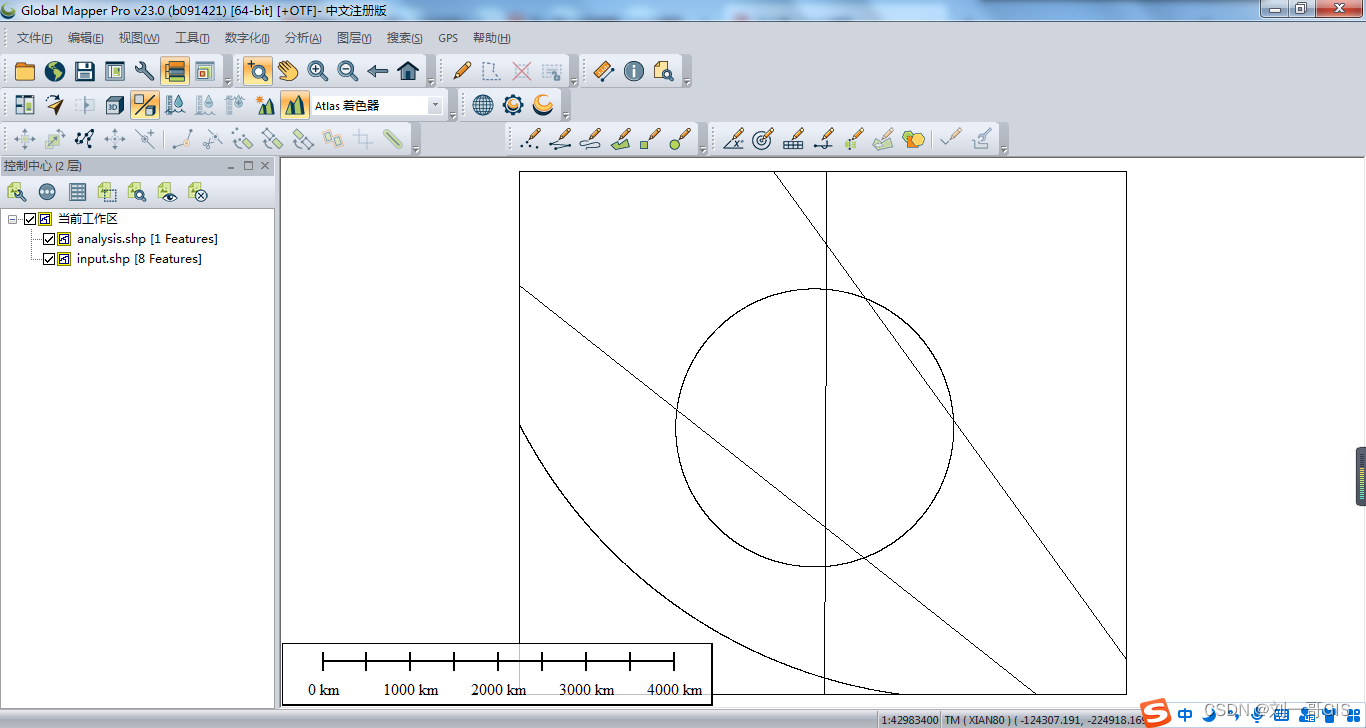Click remove layer icon in Control Center
Image resolution: width=1366 pixels, height=728 pixels.
pos(197,192)
